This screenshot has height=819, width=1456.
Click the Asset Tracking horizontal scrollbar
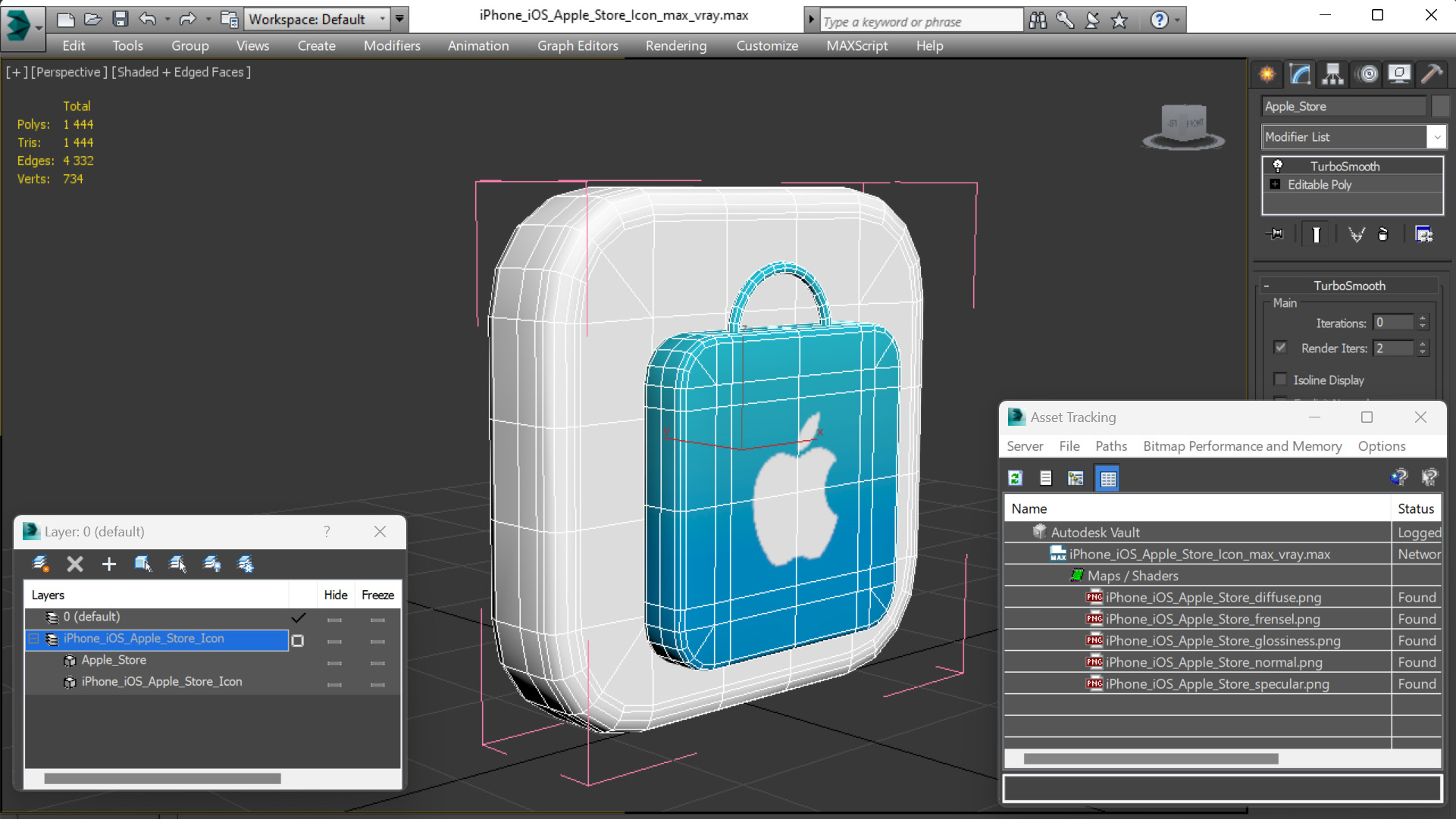pos(1151,758)
